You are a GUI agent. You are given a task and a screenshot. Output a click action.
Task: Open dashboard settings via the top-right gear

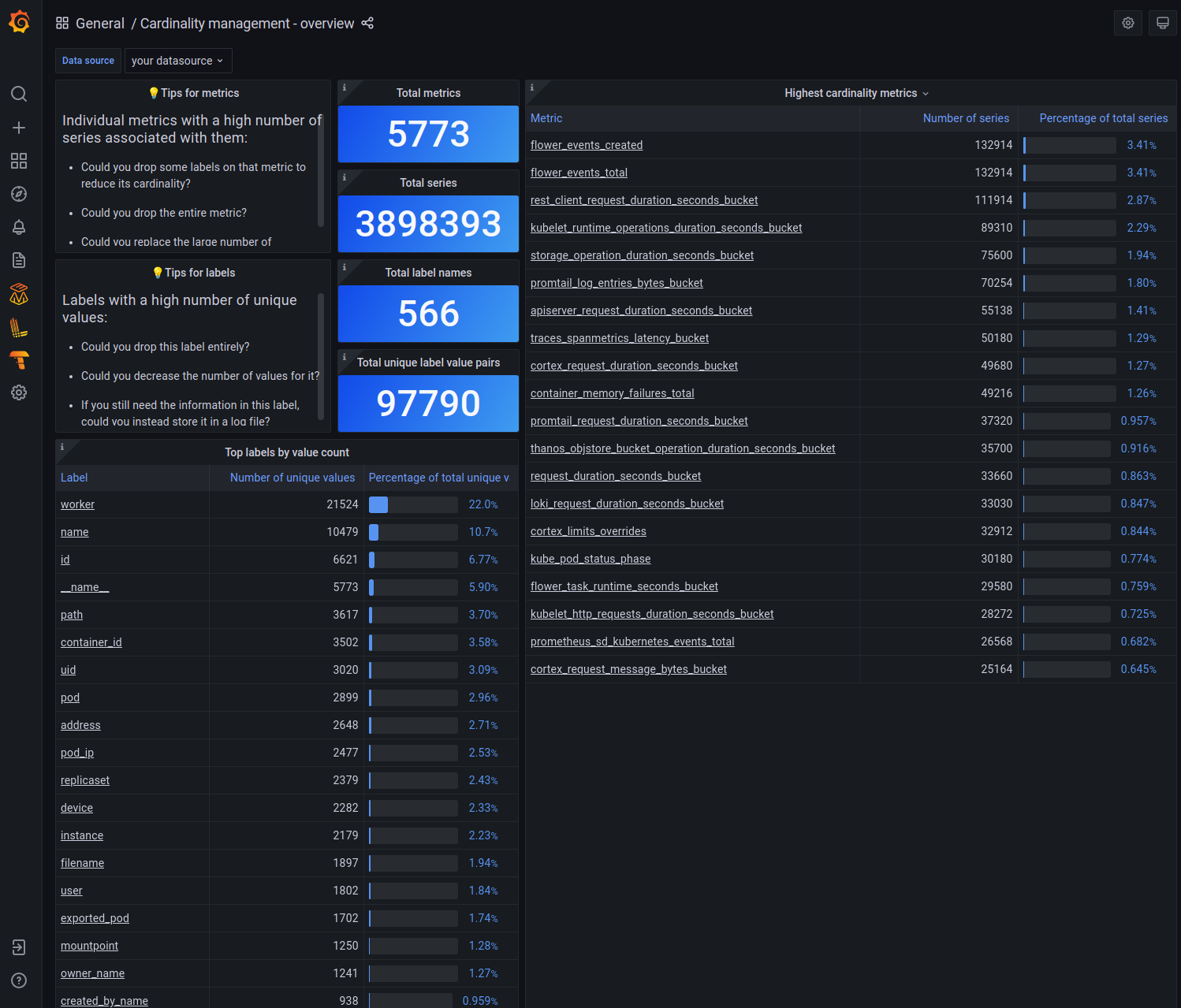[x=1127, y=23]
